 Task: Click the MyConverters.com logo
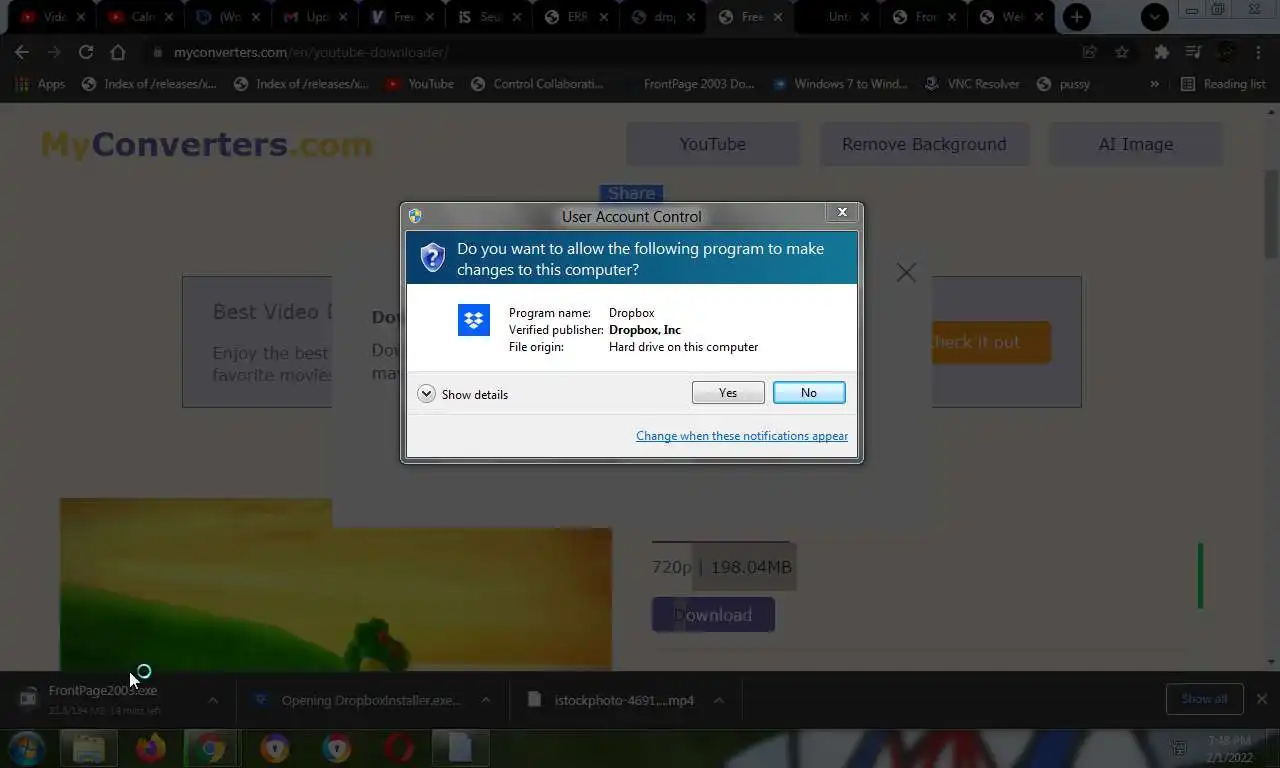pyautogui.click(x=206, y=144)
